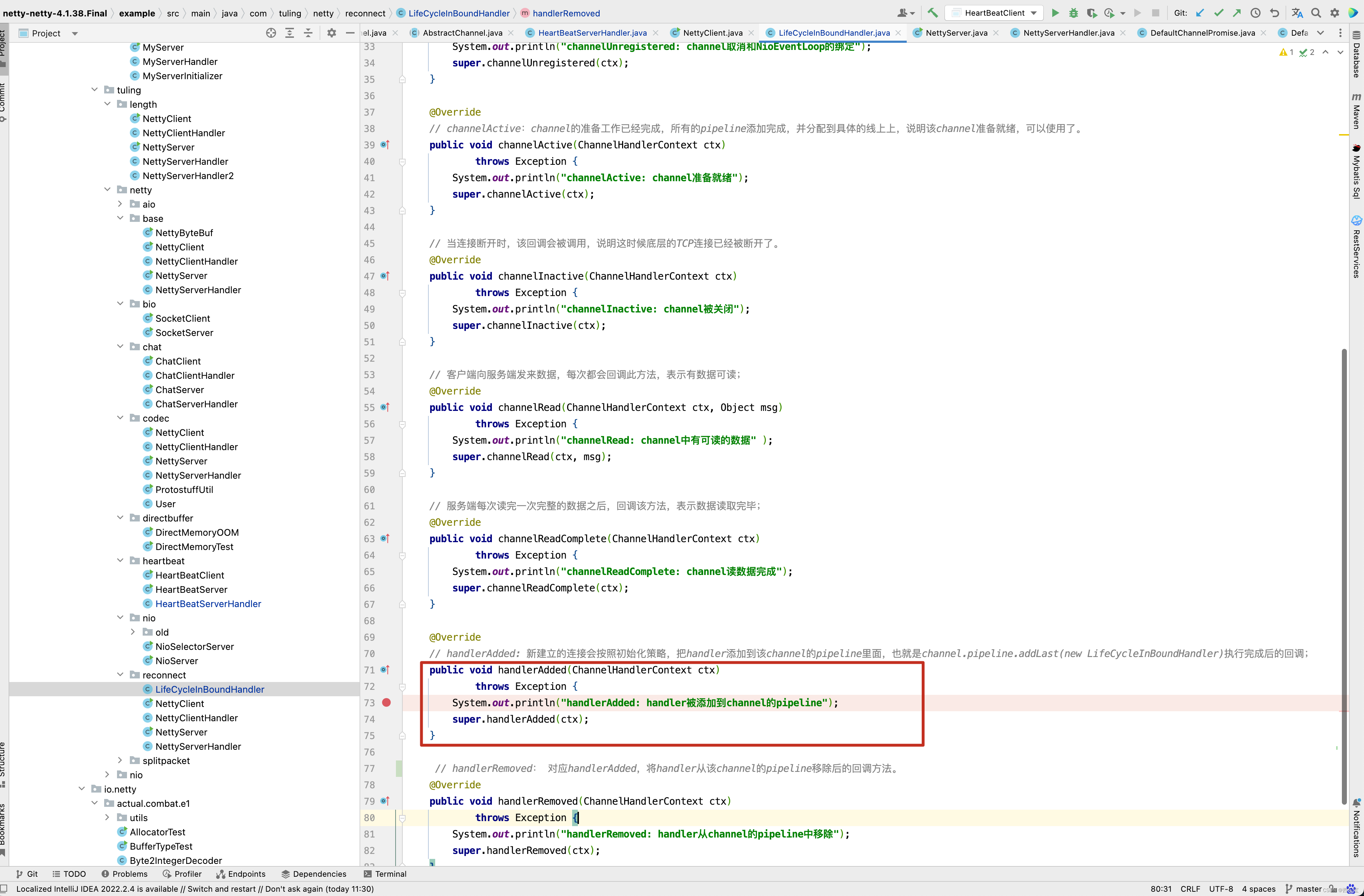Click master branch widget in status bar
1364x896 pixels.
(1307, 889)
